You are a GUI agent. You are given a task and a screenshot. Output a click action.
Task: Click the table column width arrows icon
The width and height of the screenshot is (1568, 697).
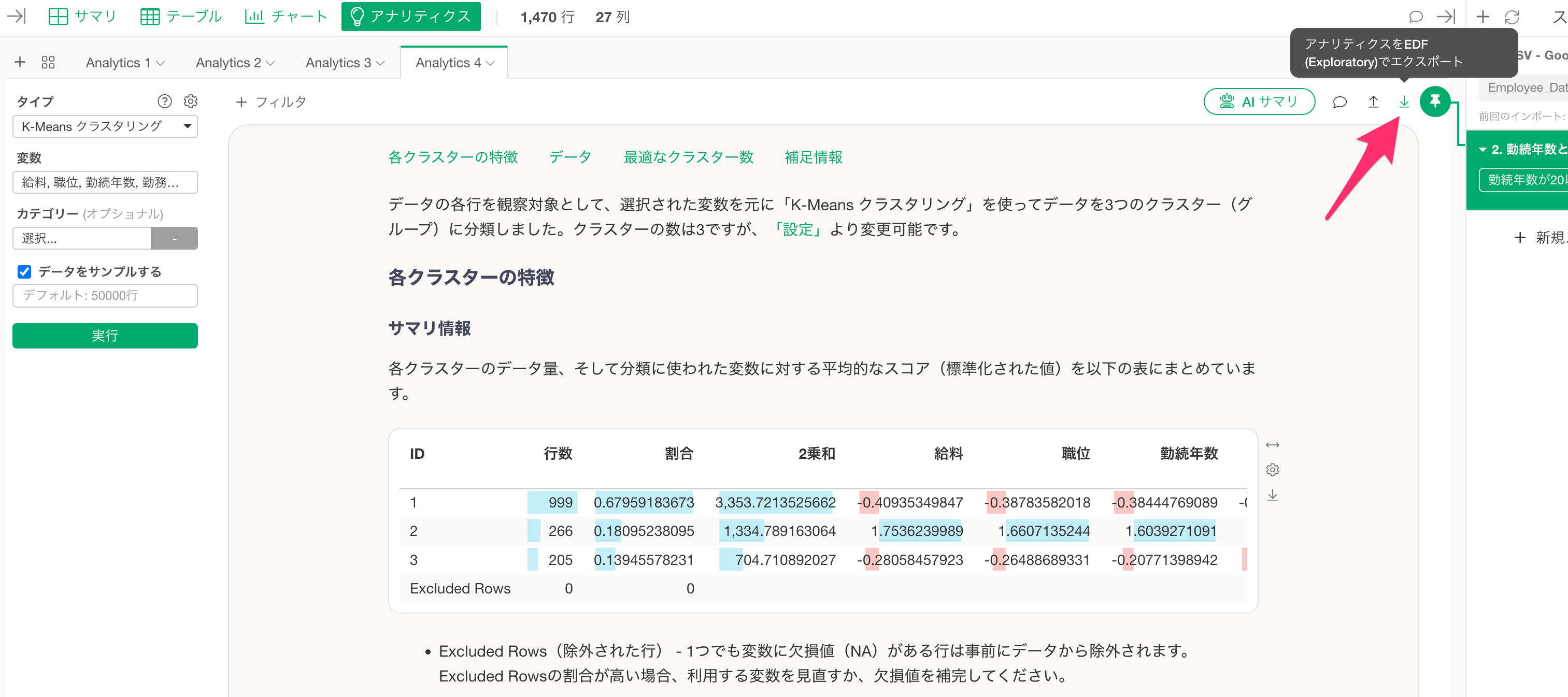(x=1272, y=445)
